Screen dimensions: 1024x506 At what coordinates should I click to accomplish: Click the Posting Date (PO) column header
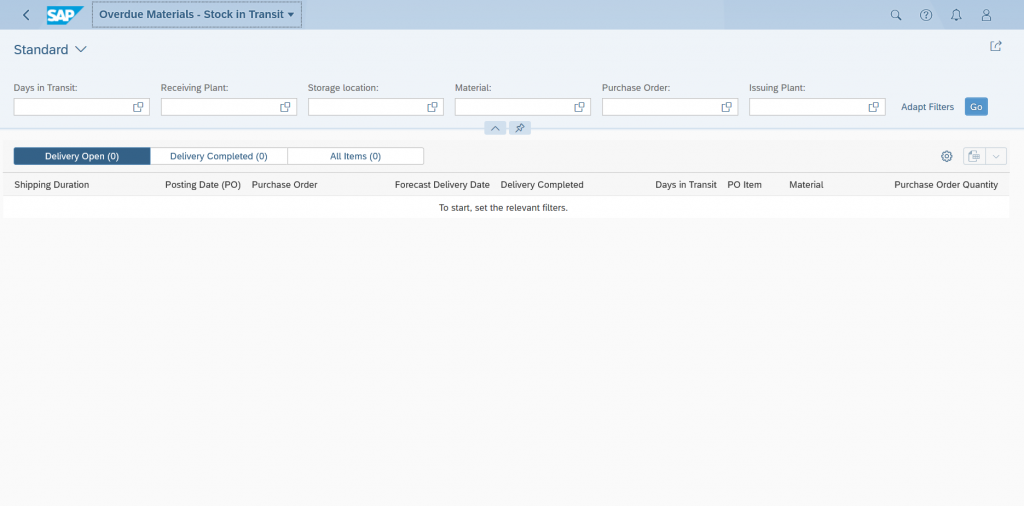(x=203, y=185)
